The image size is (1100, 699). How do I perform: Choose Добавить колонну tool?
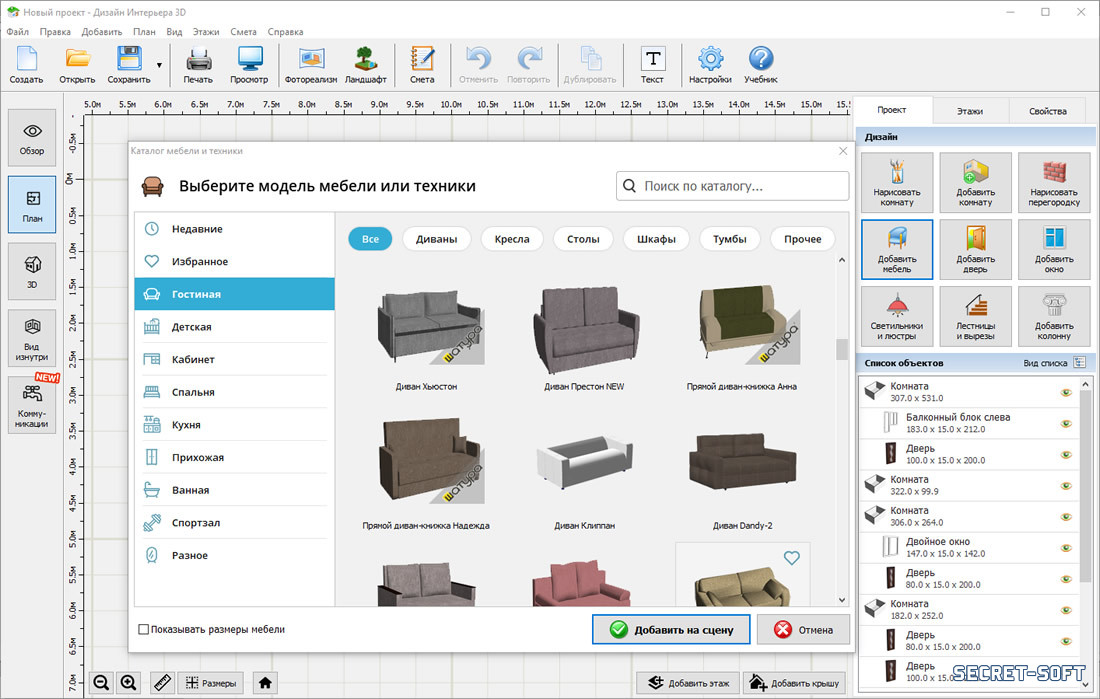pos(1054,316)
